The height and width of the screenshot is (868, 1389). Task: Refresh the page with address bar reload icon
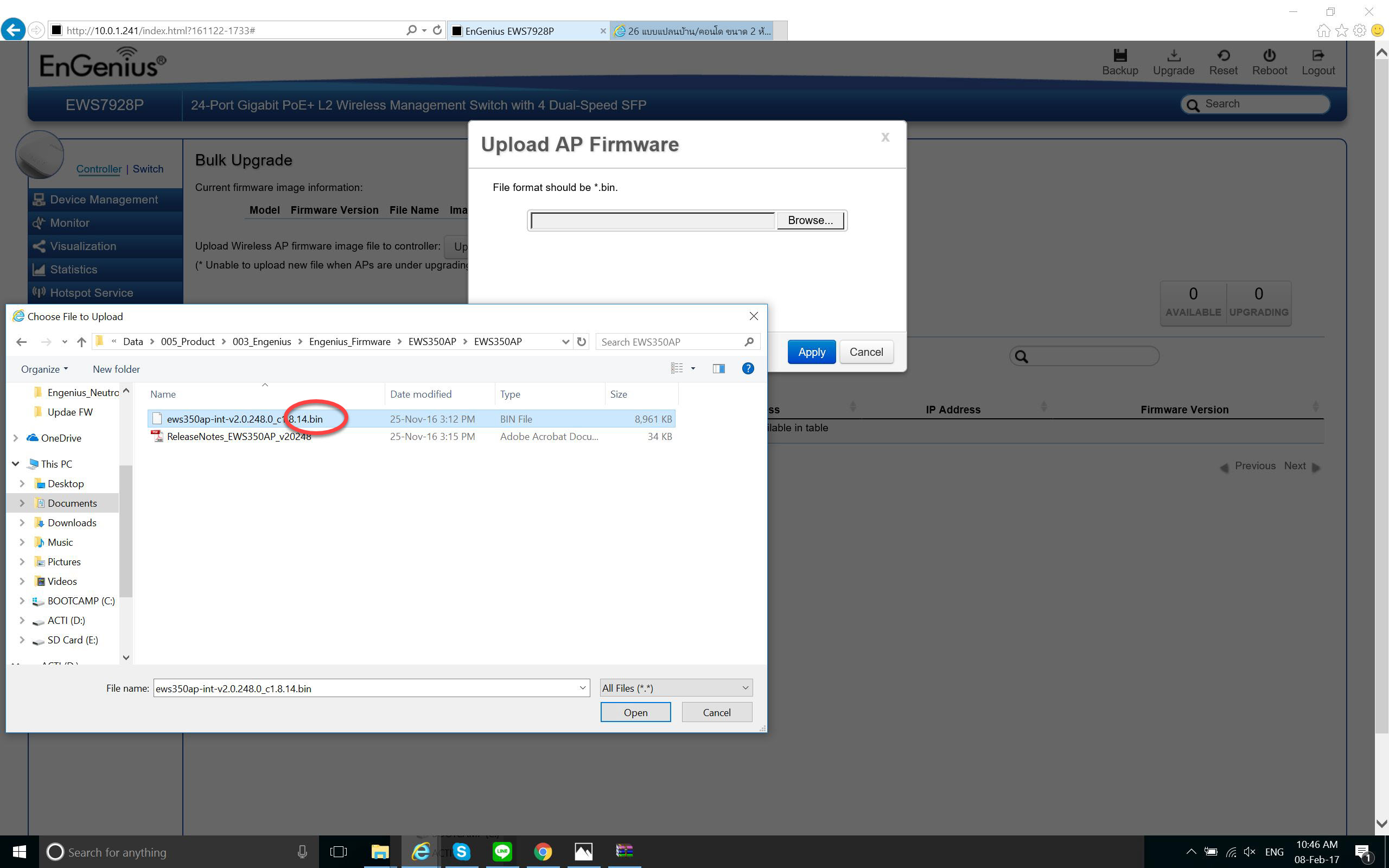pos(437,30)
